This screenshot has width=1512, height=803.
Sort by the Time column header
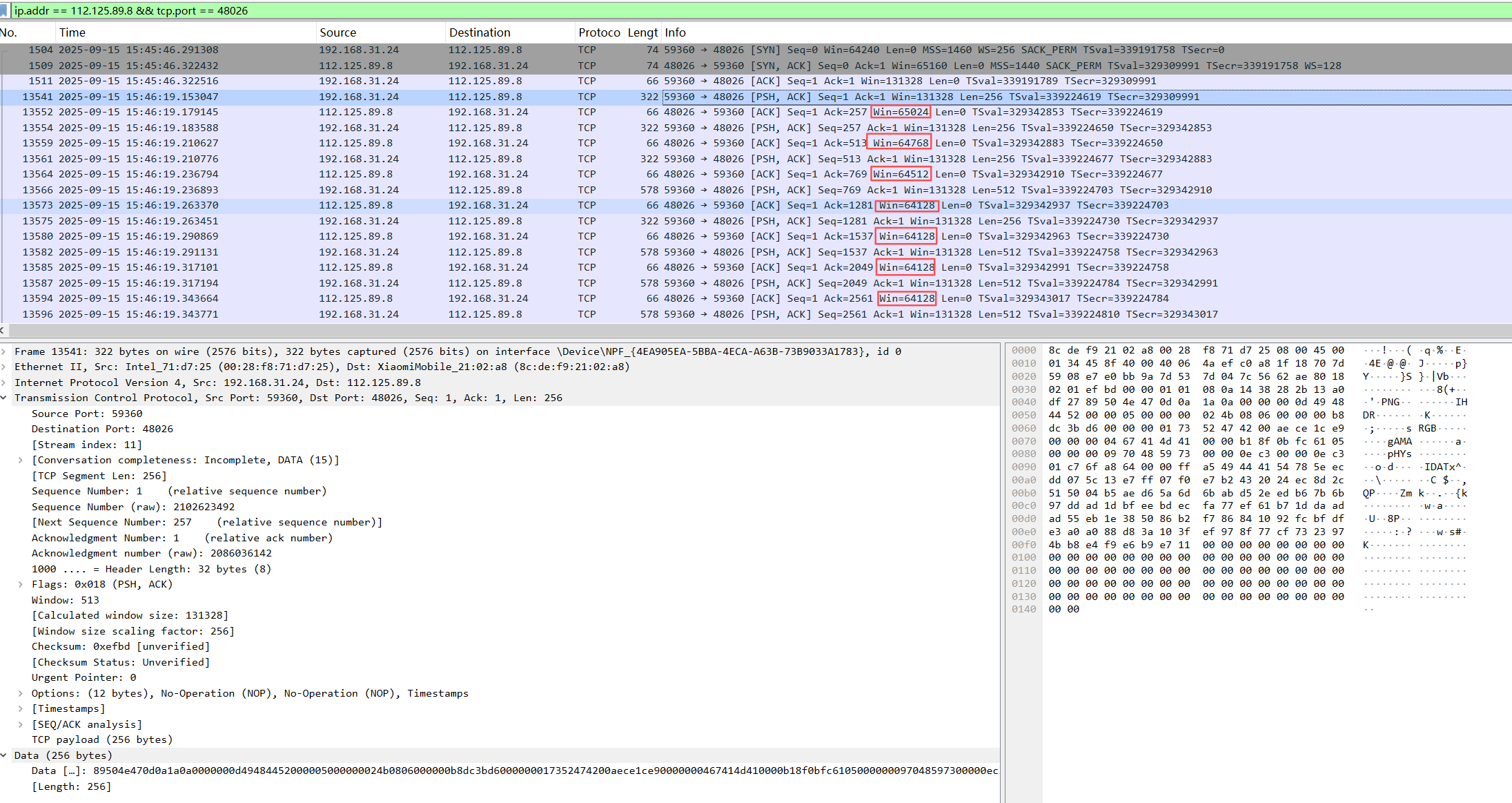[x=186, y=32]
